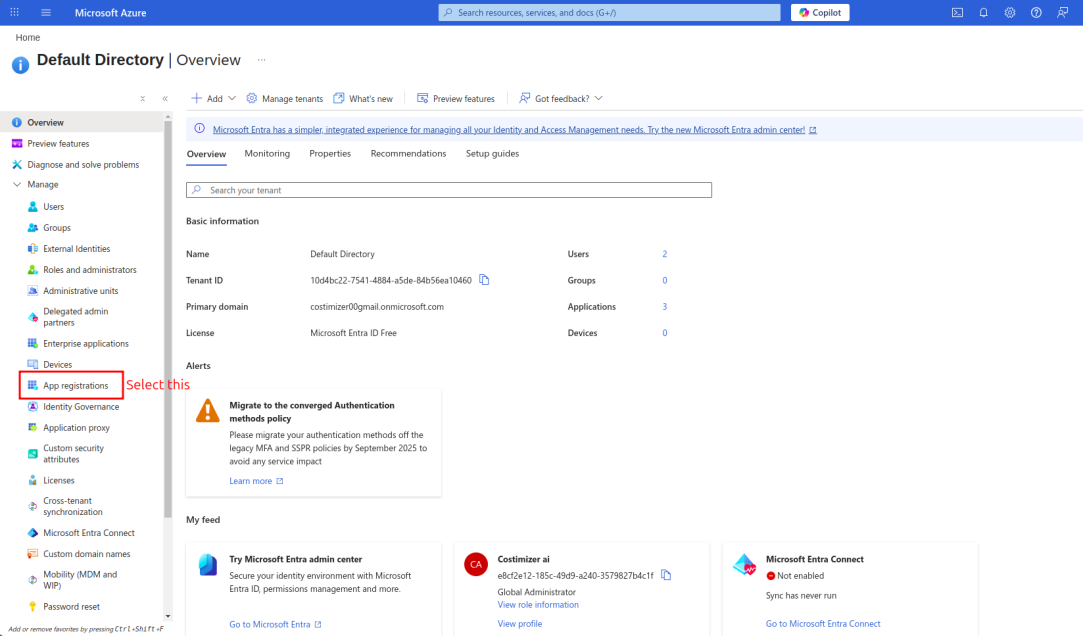
Task: Click the Administrative units icon
Action: (32, 291)
